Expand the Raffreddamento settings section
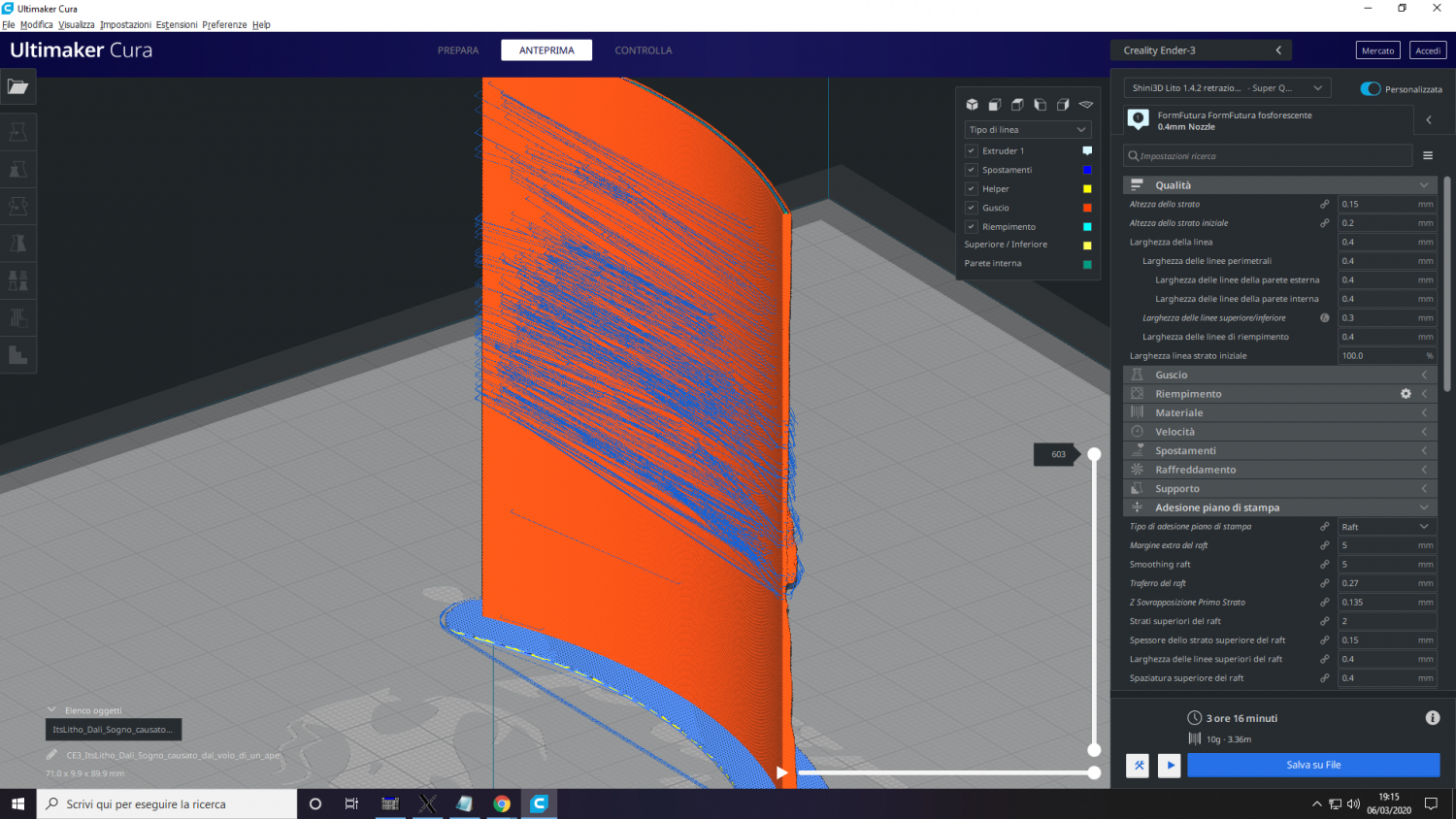Screen dimensions: 1456x819 point(1280,470)
